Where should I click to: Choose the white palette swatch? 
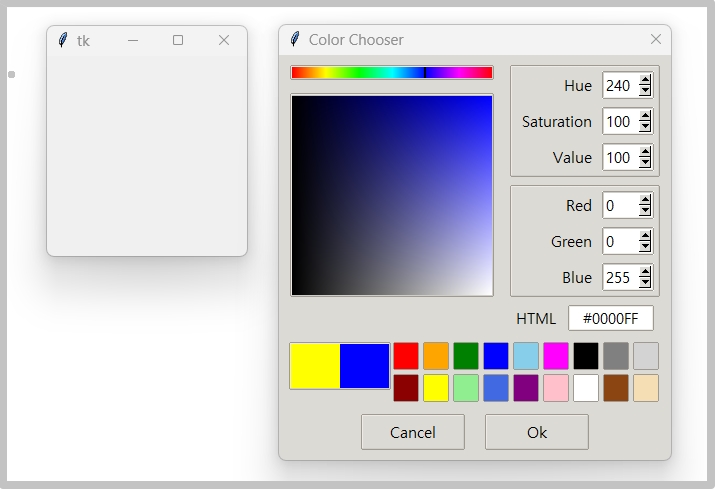(x=586, y=388)
